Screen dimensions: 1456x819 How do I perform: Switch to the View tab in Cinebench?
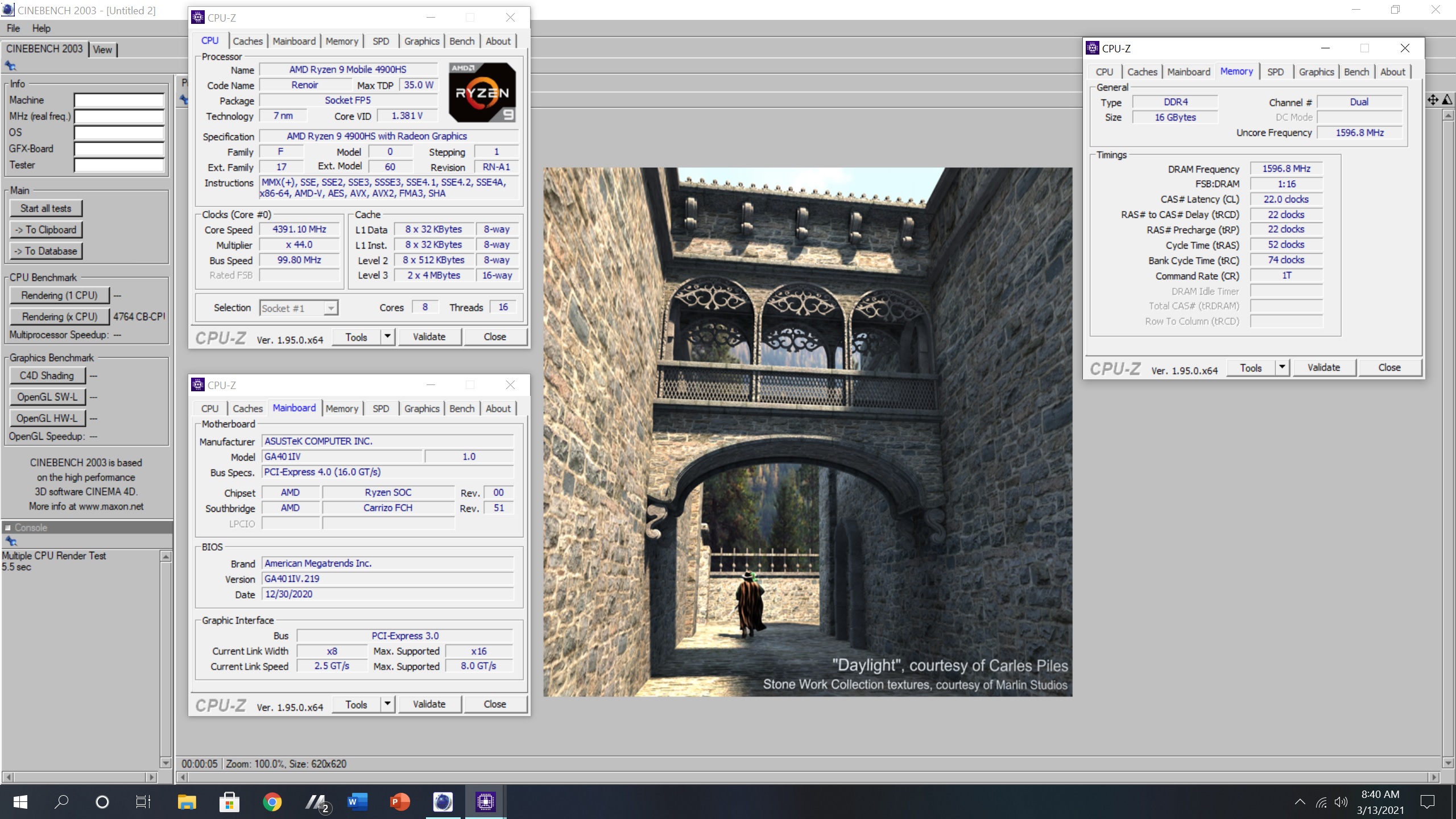(x=102, y=49)
